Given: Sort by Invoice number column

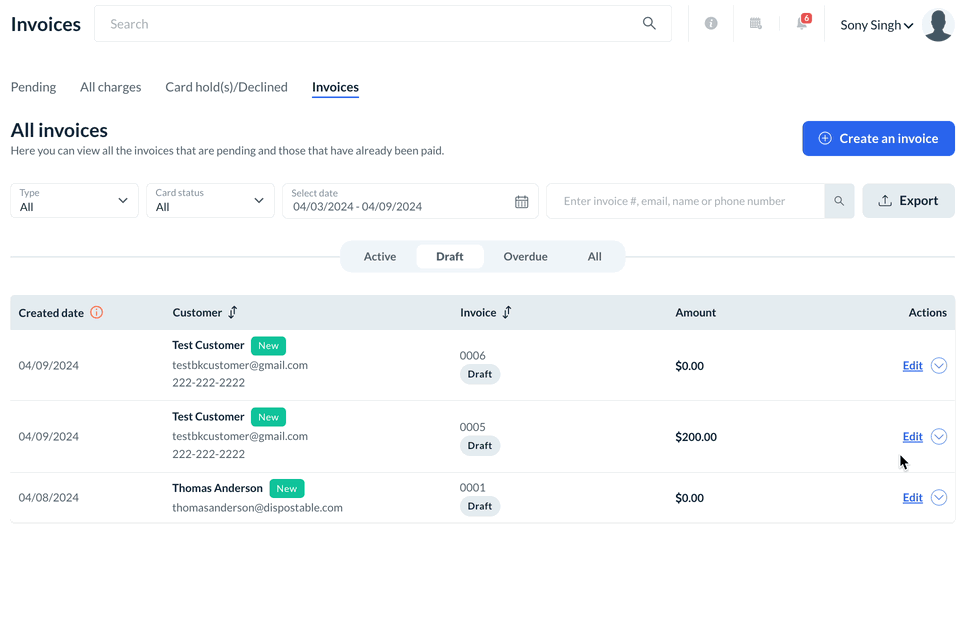Looking at the screenshot, I should [x=507, y=312].
